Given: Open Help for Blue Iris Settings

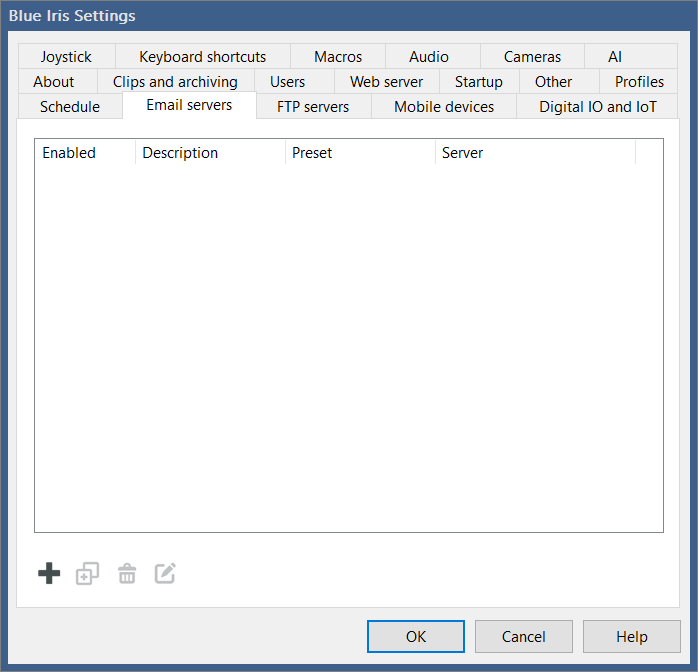Looking at the screenshot, I should pyautogui.click(x=632, y=636).
